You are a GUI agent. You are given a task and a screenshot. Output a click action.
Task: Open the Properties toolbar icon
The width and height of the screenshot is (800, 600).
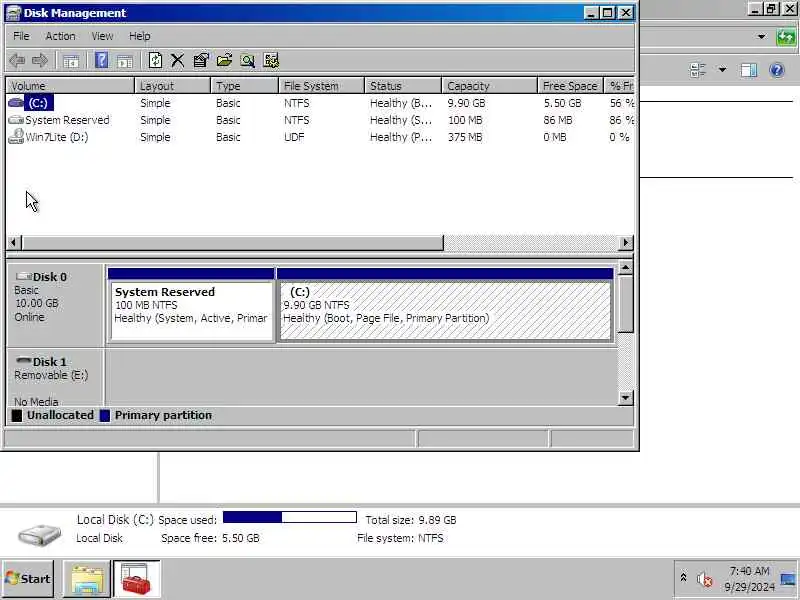(201, 61)
